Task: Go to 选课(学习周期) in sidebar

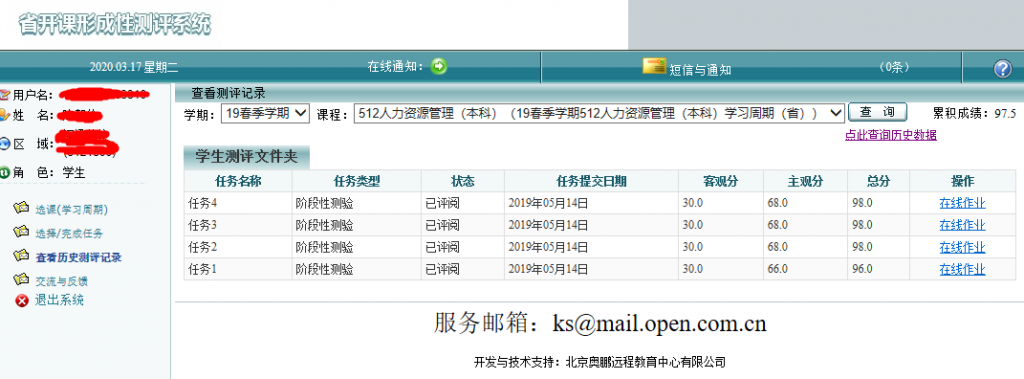Action: point(71,210)
